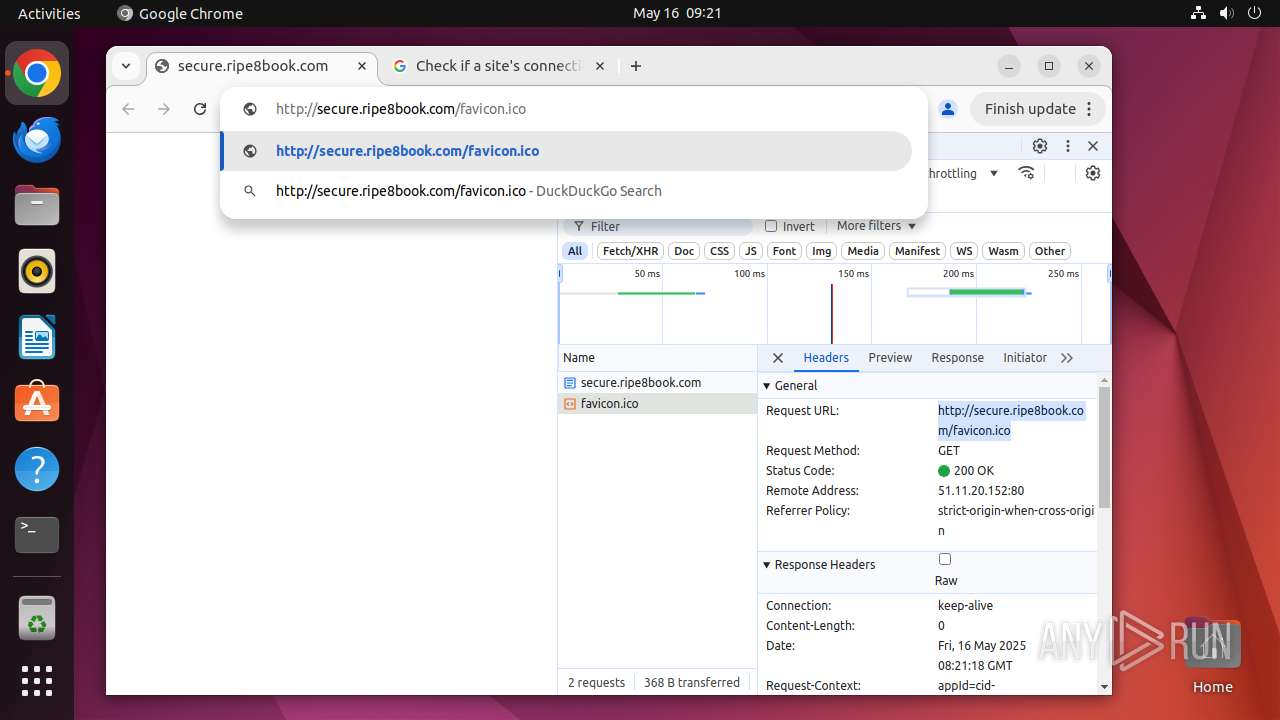
Task: Switch to the Preview tab
Action: coord(890,358)
